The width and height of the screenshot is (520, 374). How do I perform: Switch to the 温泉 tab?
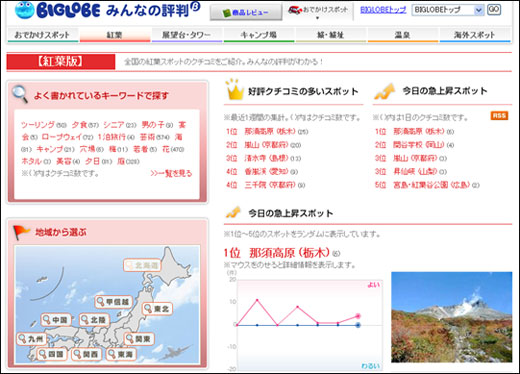pyautogui.click(x=402, y=35)
